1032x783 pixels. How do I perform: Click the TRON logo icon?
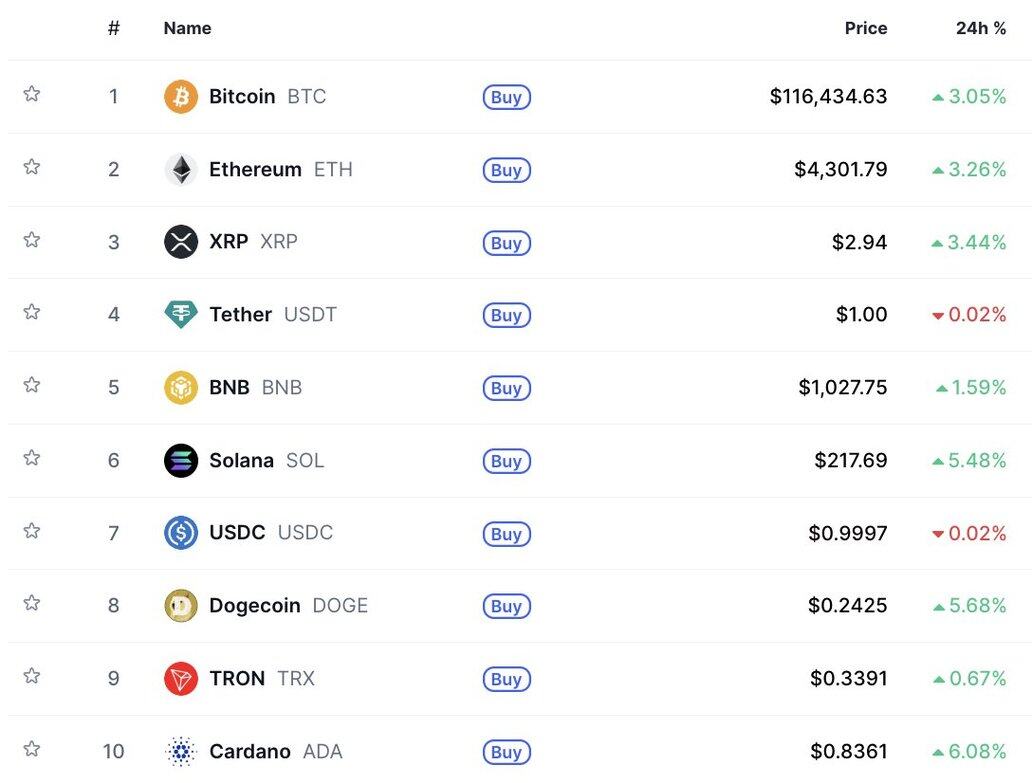click(181, 679)
